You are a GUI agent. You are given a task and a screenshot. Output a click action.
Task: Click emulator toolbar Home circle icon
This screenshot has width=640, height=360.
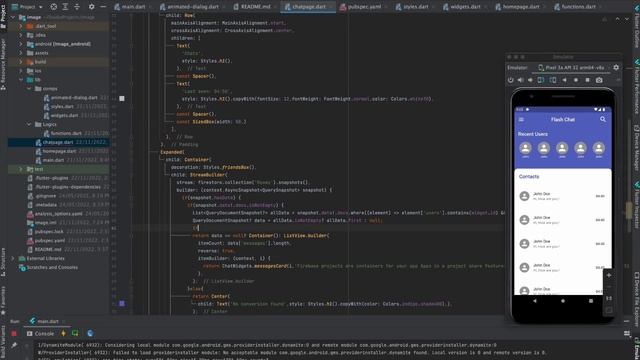coord(576,80)
